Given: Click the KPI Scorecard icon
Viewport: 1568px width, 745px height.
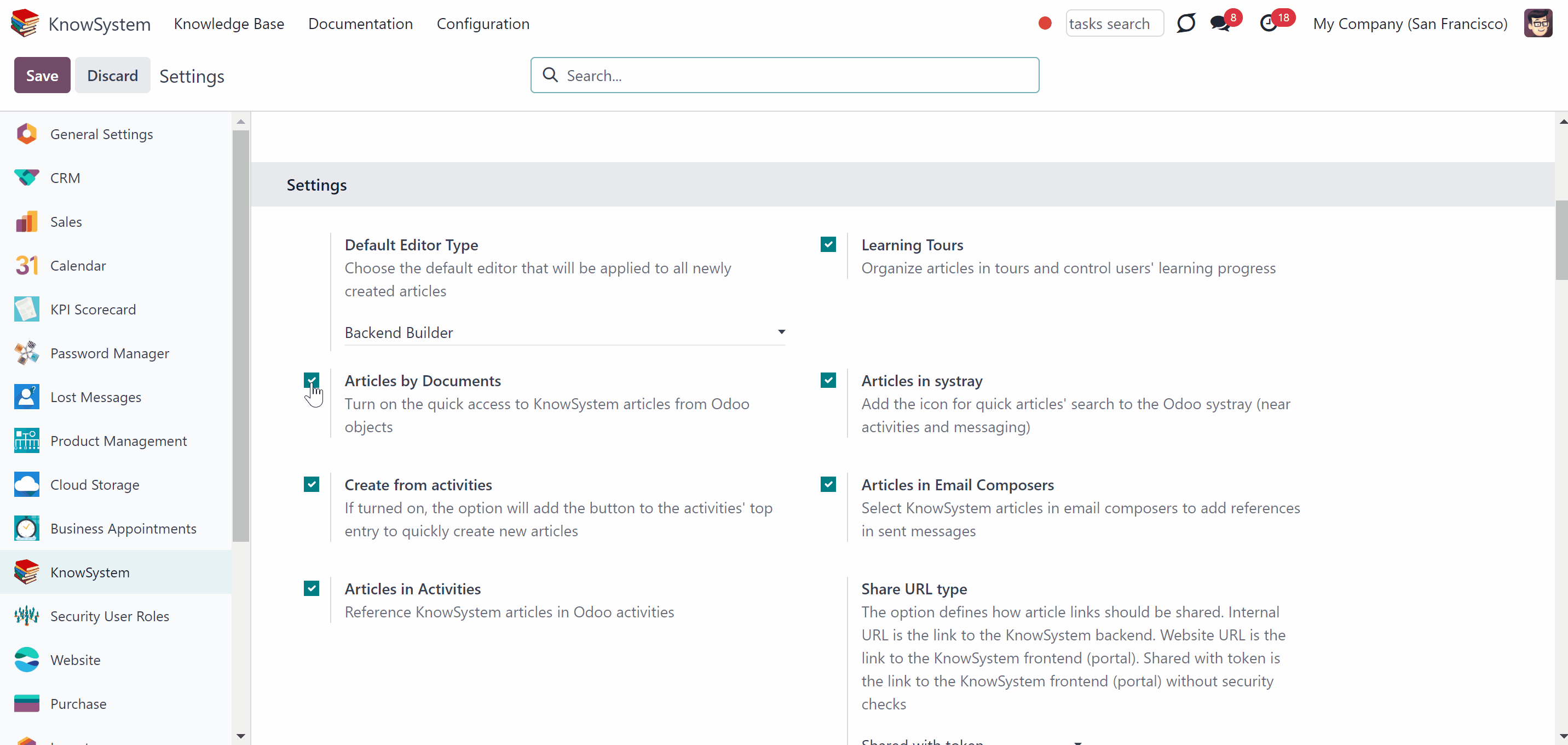Looking at the screenshot, I should coord(27,310).
